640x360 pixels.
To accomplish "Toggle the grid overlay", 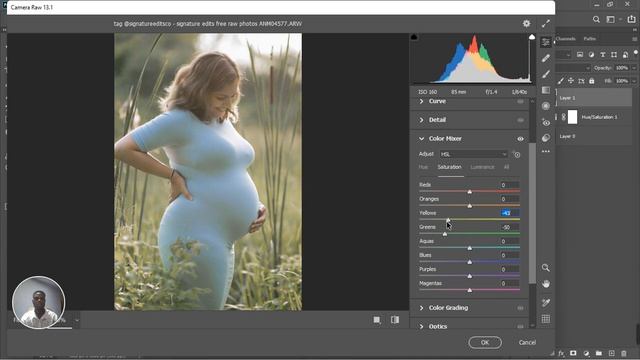I will [546, 319].
